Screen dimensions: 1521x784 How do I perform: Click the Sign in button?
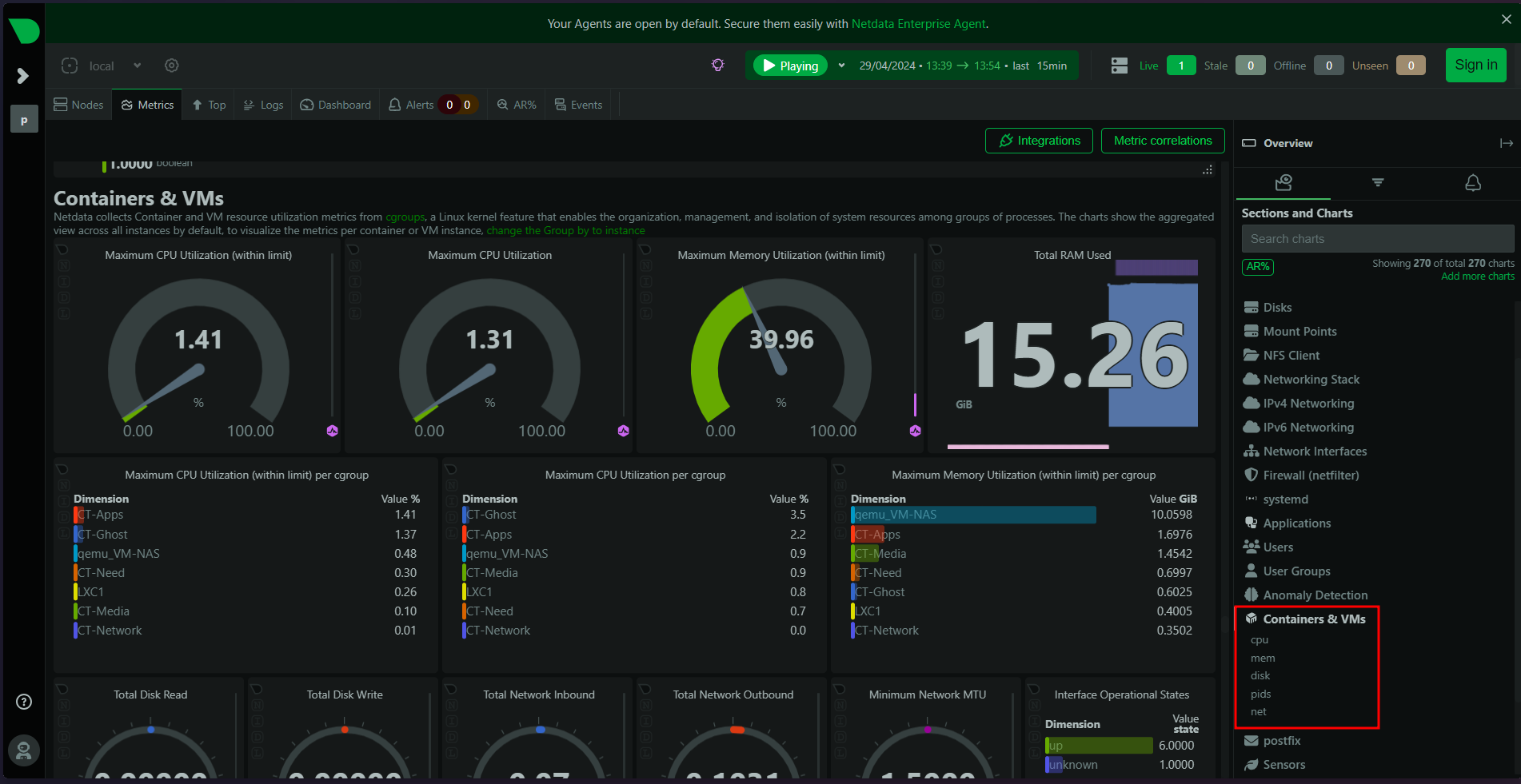pyautogui.click(x=1475, y=66)
